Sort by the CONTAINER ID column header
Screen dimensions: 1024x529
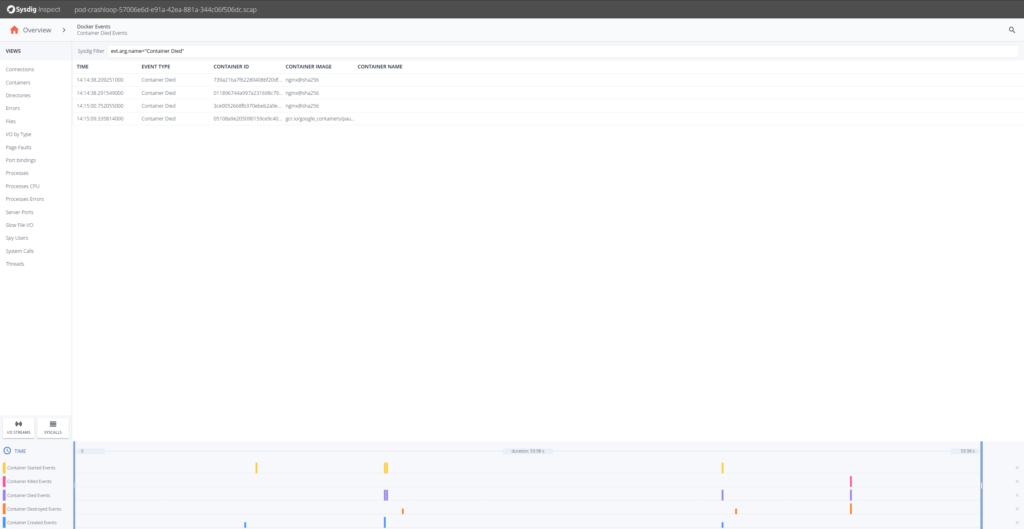(231, 67)
